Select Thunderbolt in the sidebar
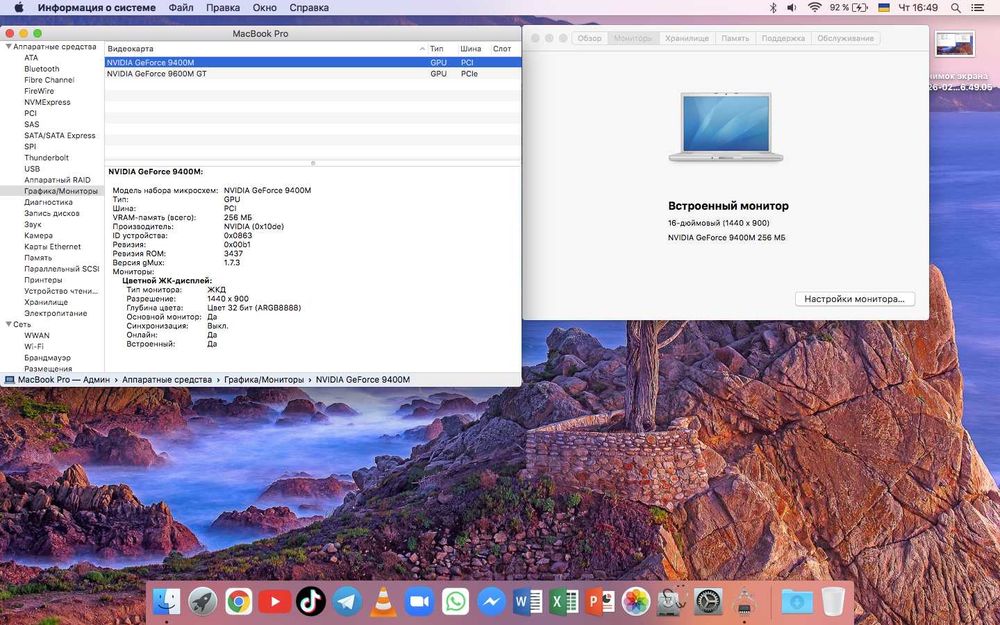Viewport: 1000px width, 625px height. [x=46, y=158]
